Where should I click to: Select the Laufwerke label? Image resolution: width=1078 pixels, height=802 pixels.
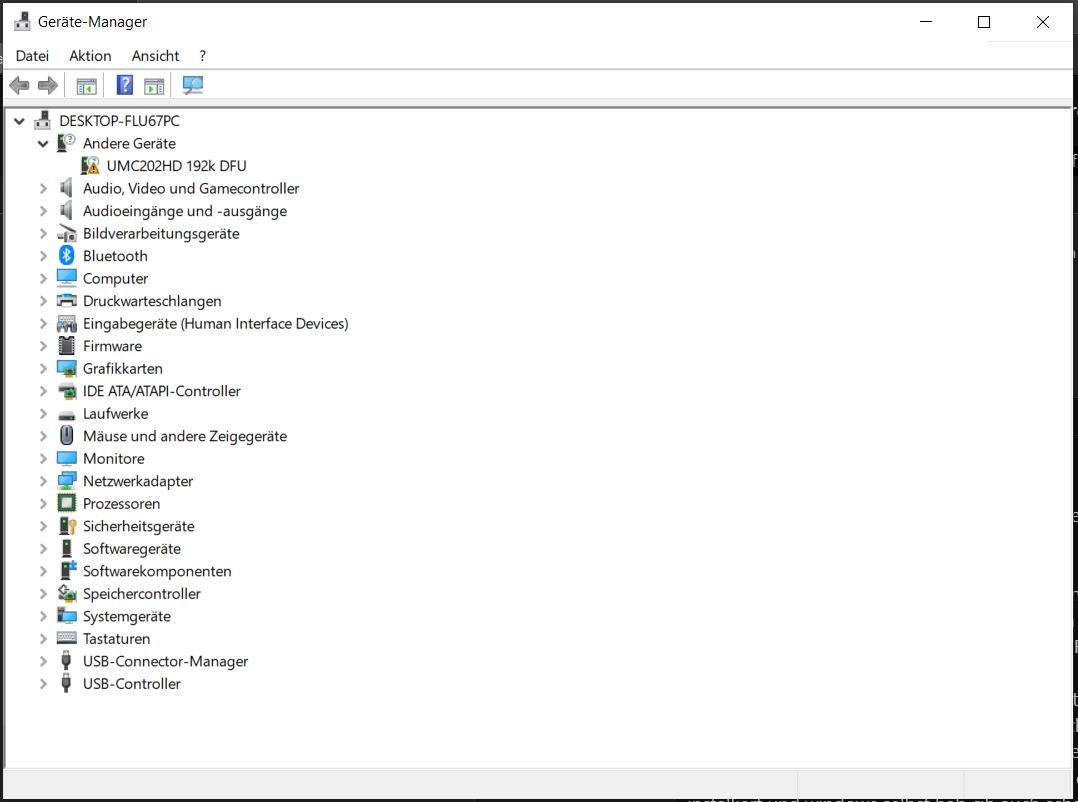116,414
